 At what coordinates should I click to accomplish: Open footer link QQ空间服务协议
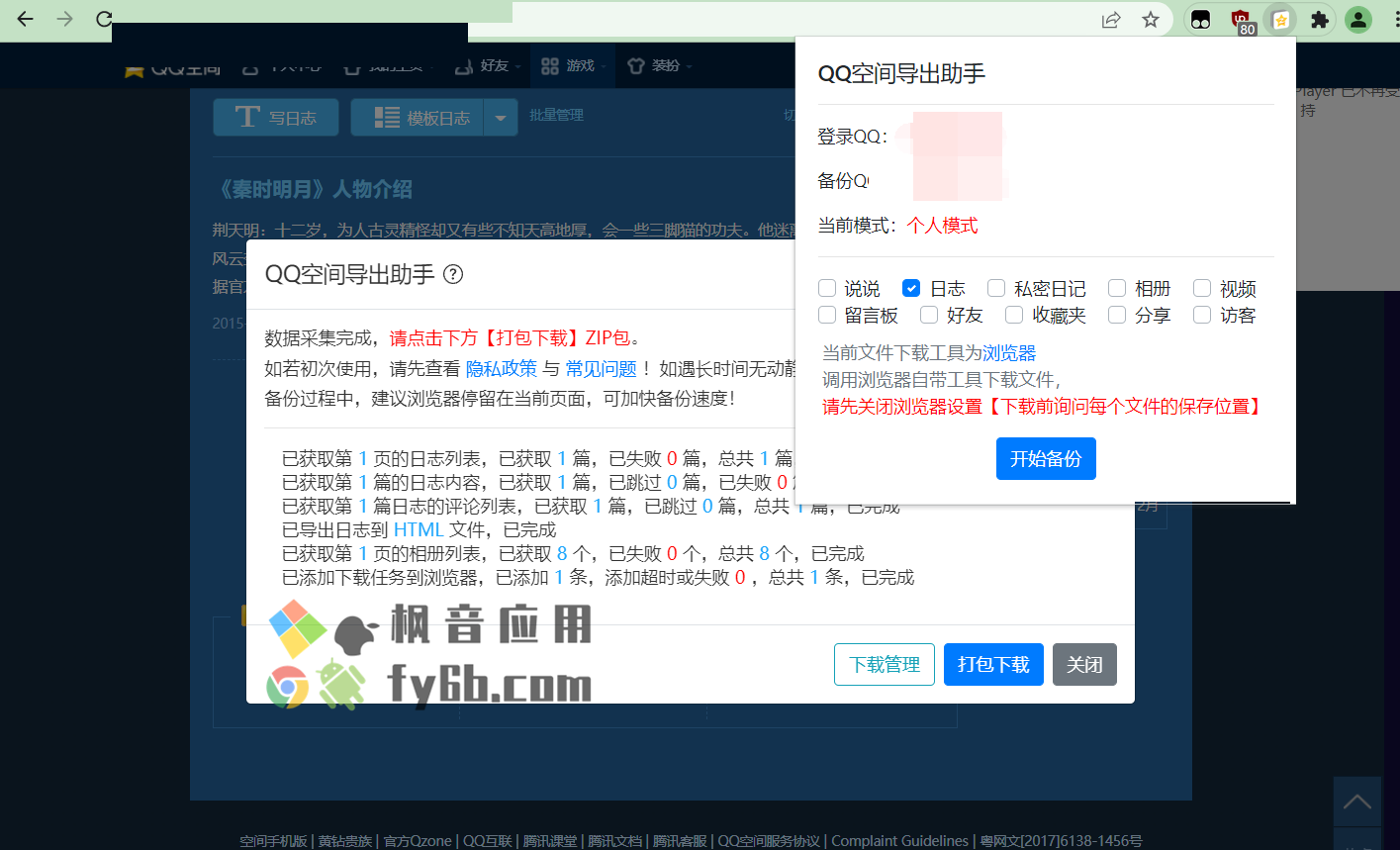click(769, 841)
